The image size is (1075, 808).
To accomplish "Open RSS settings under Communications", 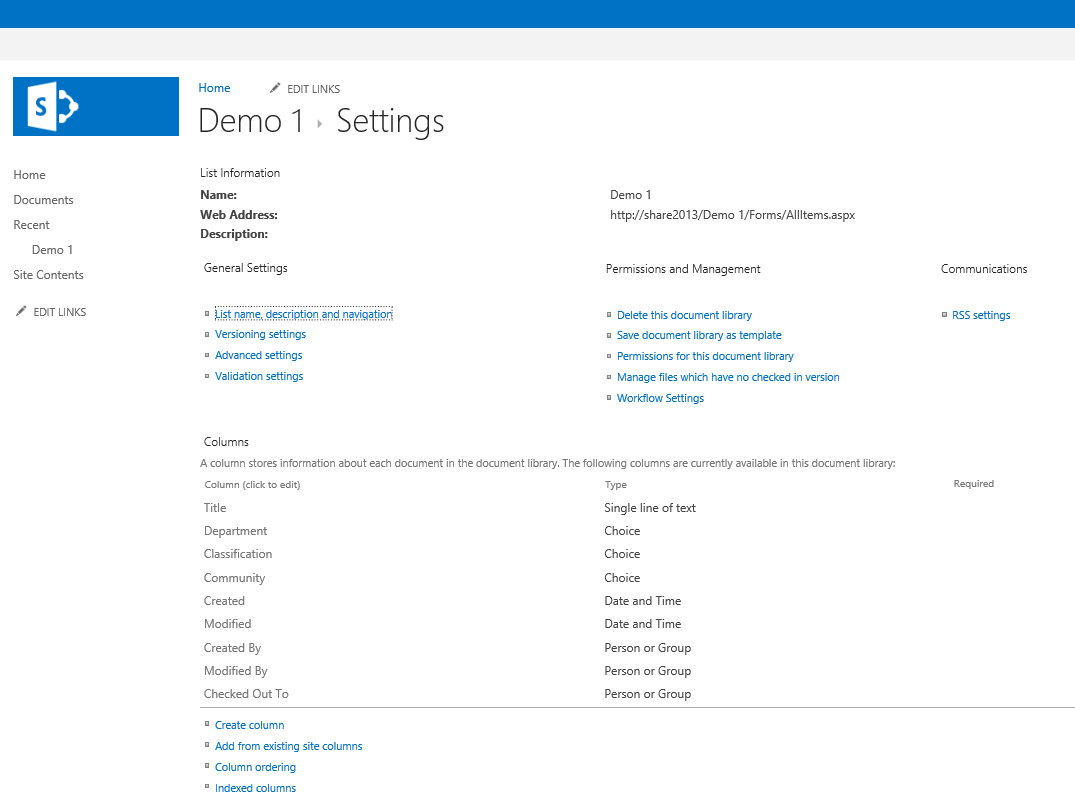I will click(980, 314).
